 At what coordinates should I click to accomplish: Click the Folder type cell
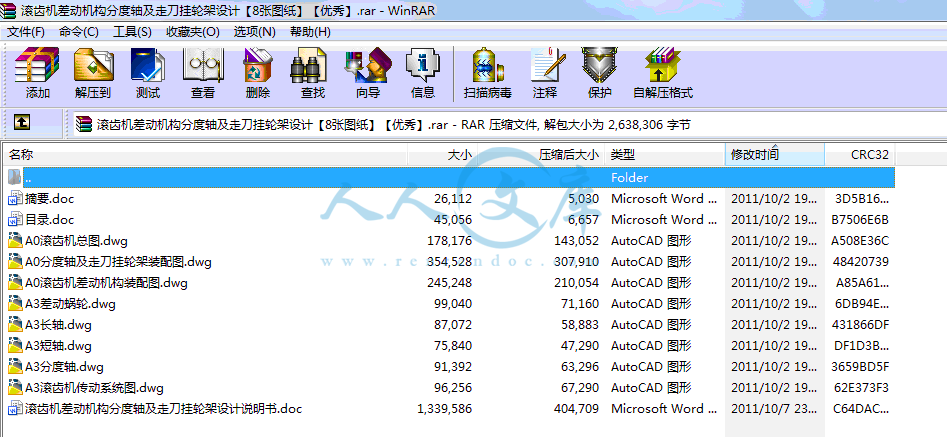pyautogui.click(x=629, y=177)
